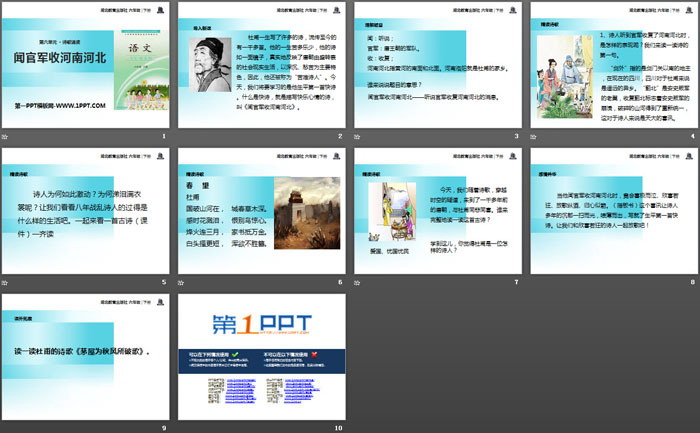This screenshot has height=433, width=700.
Task: Select slide 10 with 第1PPT logo
Action: (262, 357)
